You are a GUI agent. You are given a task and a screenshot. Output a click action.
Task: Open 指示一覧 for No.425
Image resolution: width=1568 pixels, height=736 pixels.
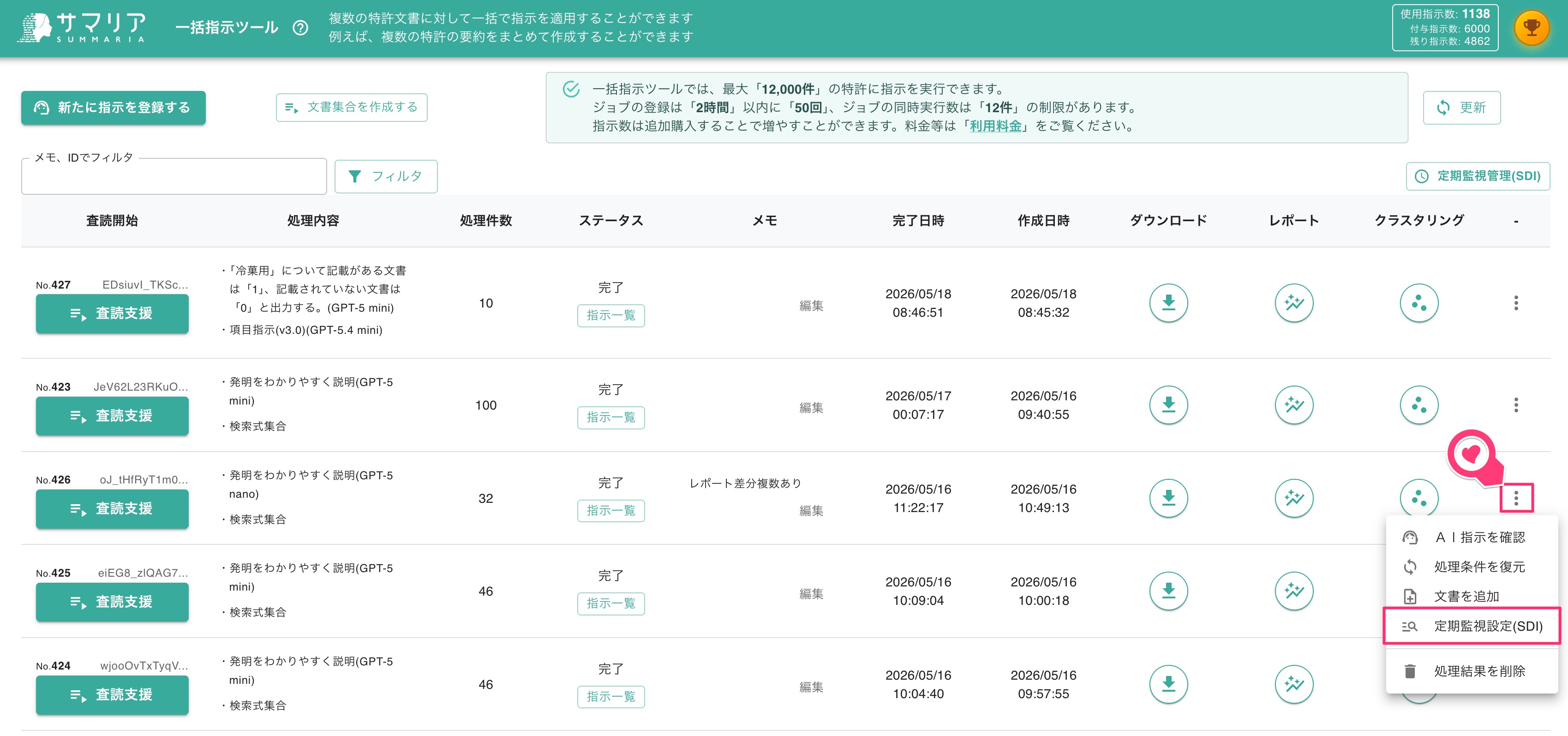pos(610,604)
